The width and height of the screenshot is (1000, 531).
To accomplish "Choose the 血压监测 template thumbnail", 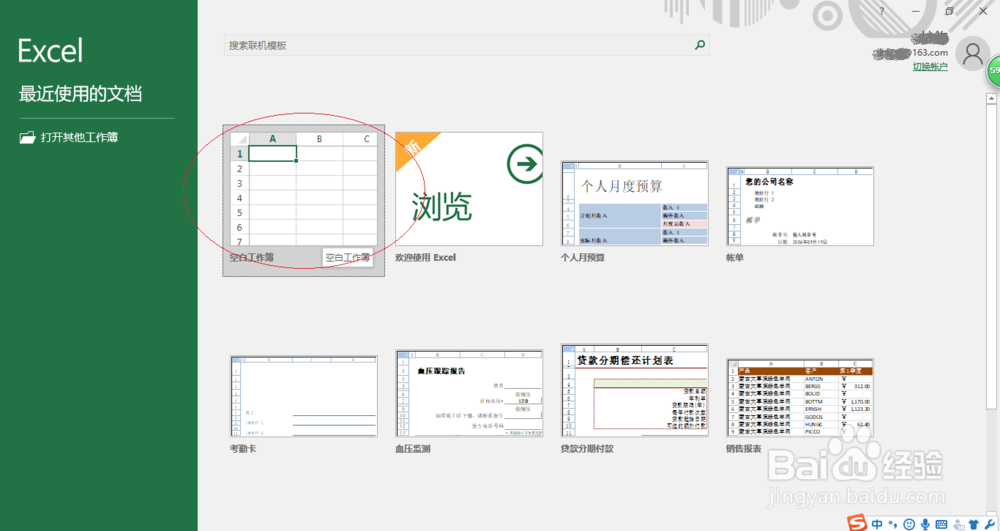I will (469, 393).
